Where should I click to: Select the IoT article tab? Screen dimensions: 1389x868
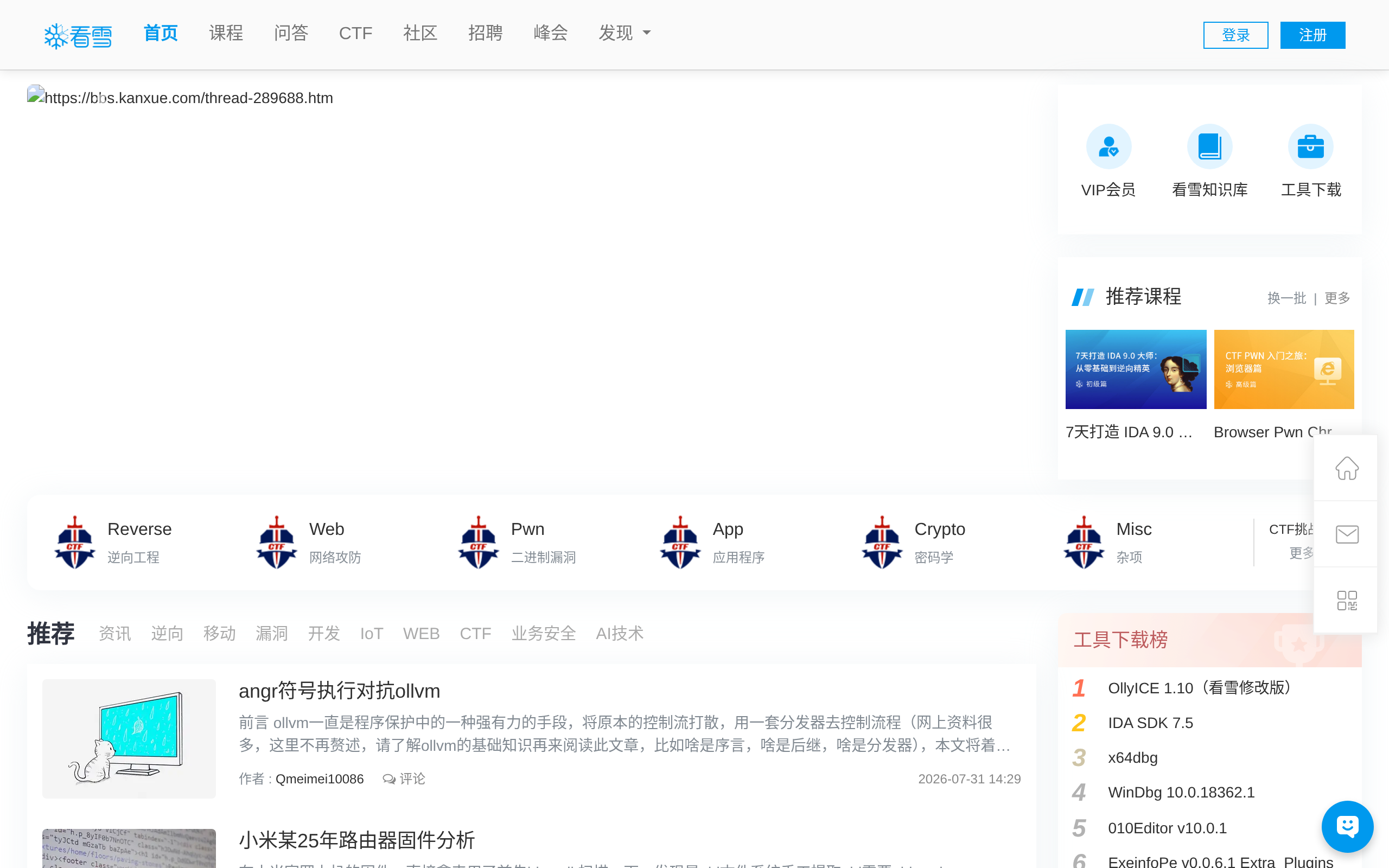click(x=371, y=634)
